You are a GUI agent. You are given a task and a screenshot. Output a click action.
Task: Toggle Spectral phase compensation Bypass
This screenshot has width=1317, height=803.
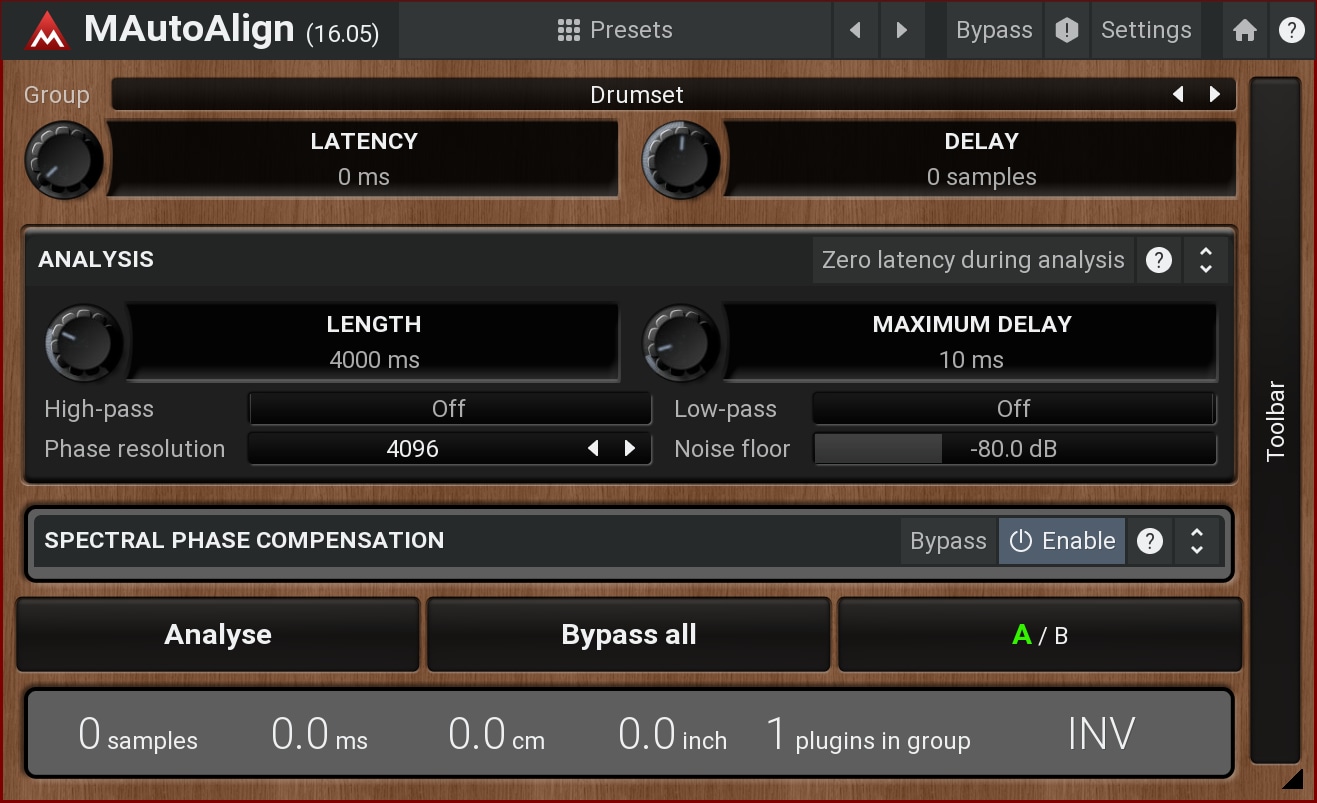tap(948, 541)
